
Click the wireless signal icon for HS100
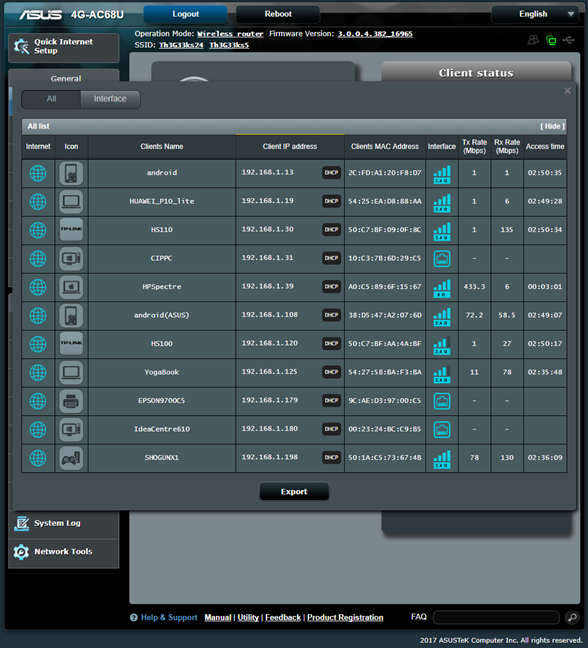pyautogui.click(x=442, y=345)
